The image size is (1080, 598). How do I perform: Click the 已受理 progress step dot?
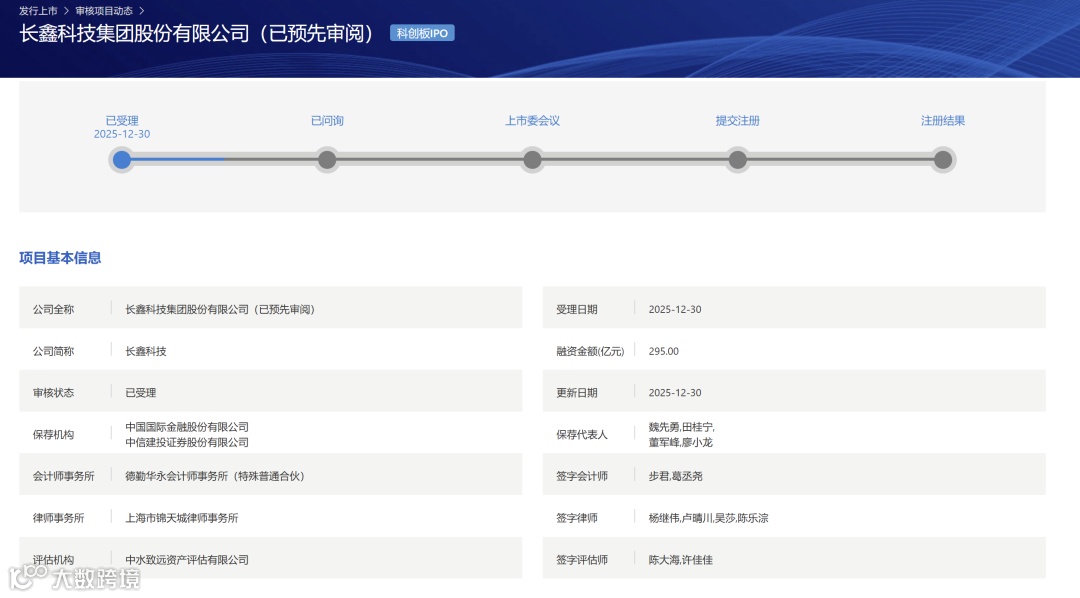click(122, 160)
